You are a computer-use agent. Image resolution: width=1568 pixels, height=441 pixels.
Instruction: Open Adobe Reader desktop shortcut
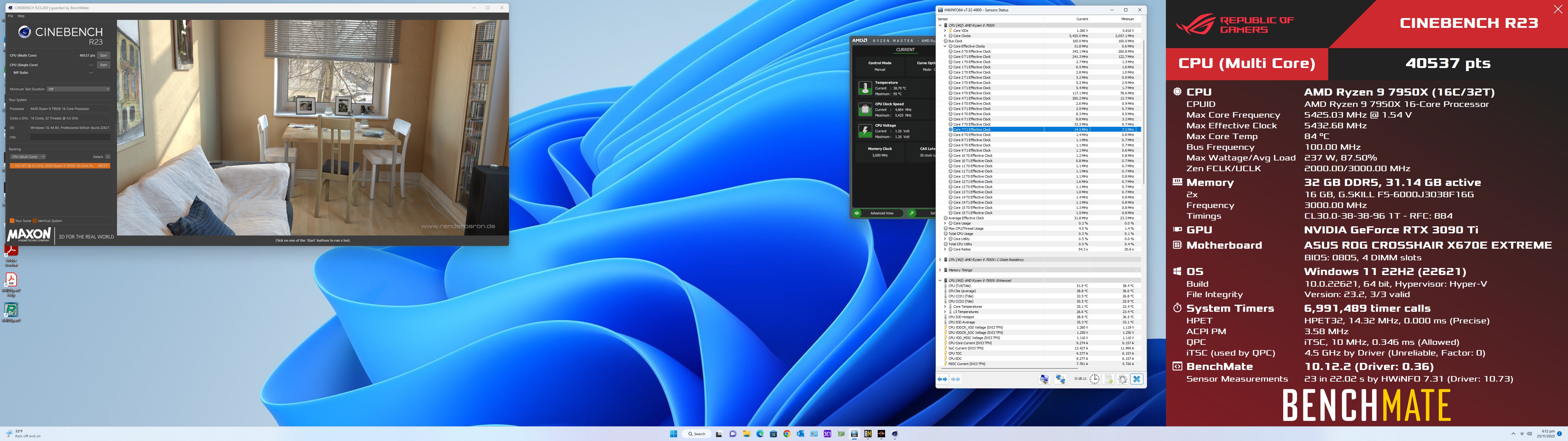[11, 256]
